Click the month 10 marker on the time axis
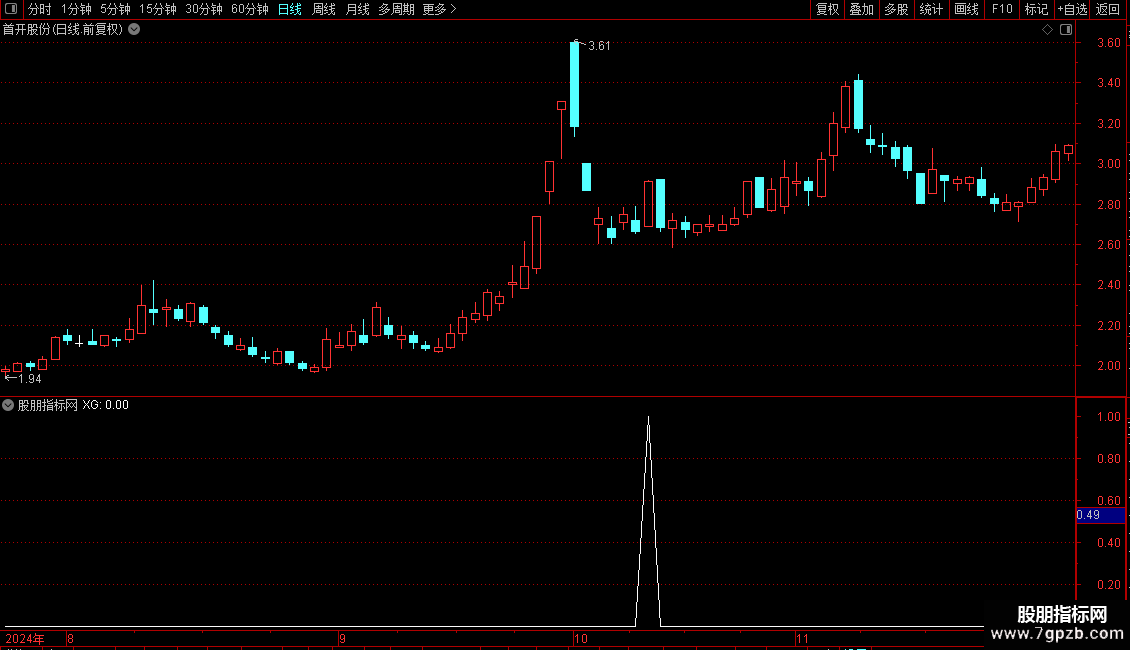 (581, 639)
